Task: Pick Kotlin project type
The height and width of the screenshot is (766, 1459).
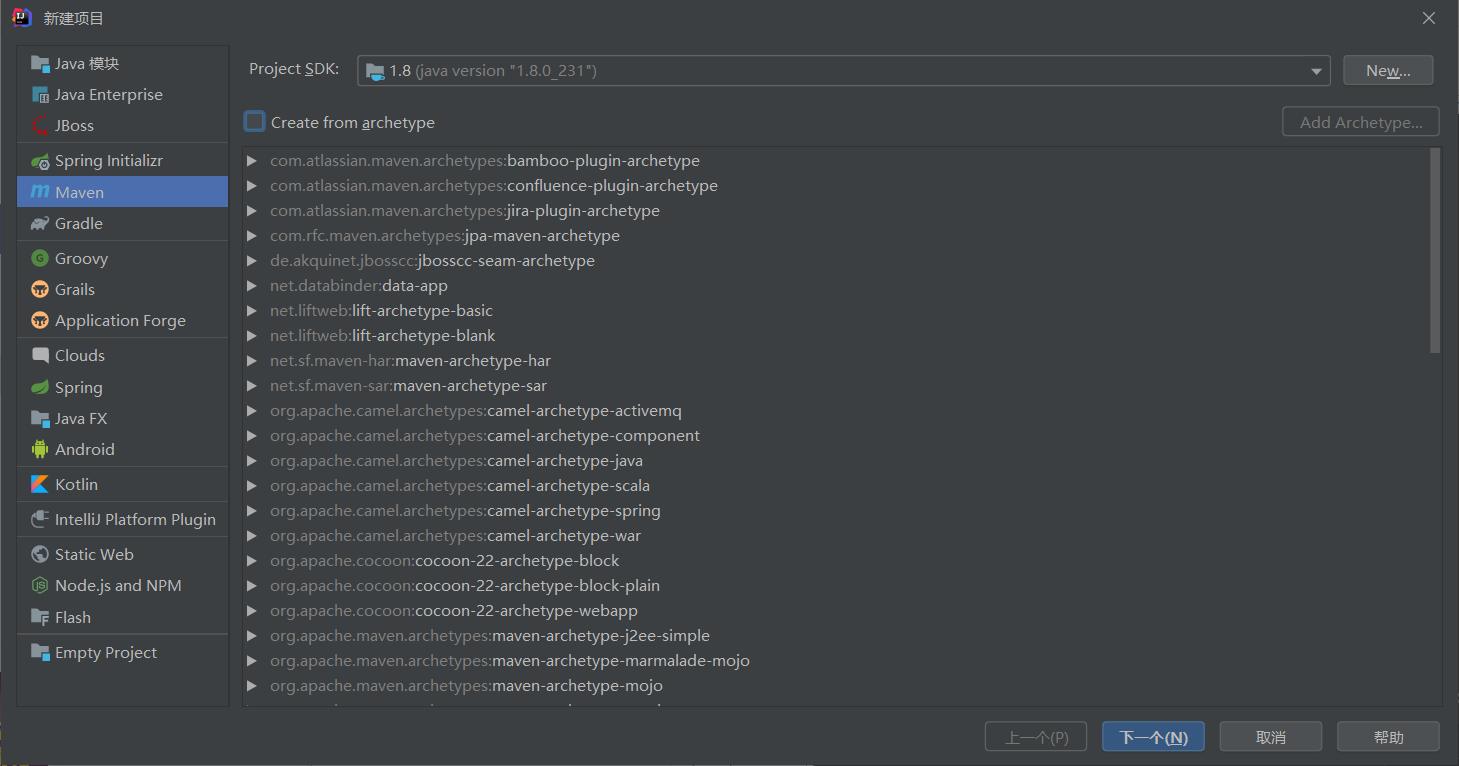Action: click(x=122, y=485)
